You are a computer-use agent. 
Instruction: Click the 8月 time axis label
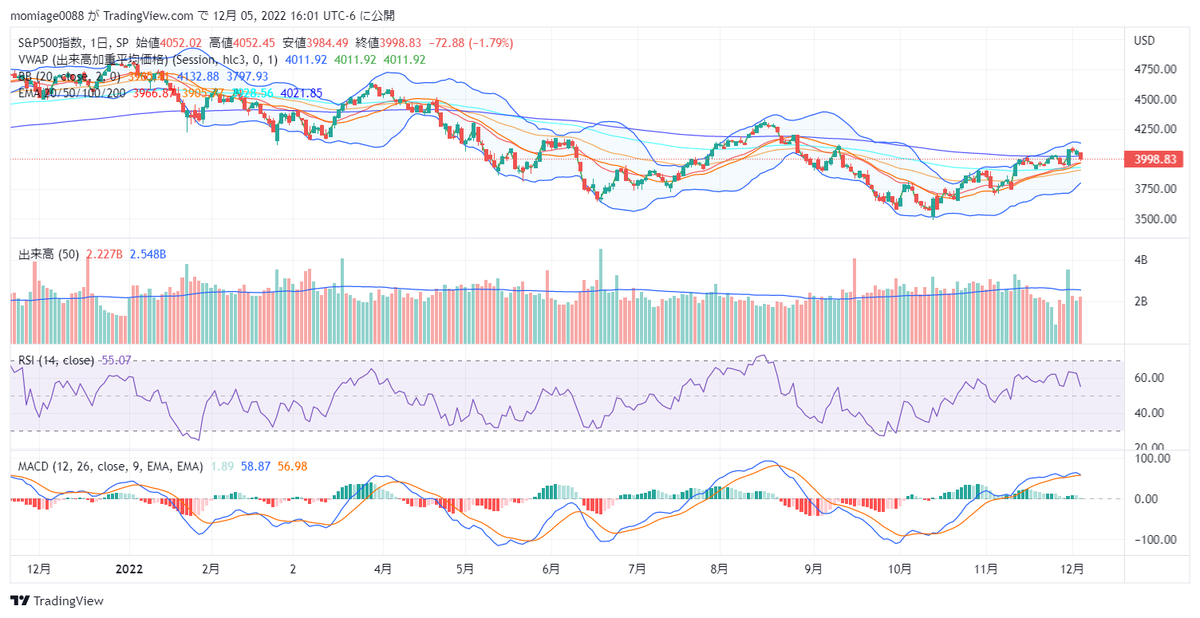click(x=720, y=569)
